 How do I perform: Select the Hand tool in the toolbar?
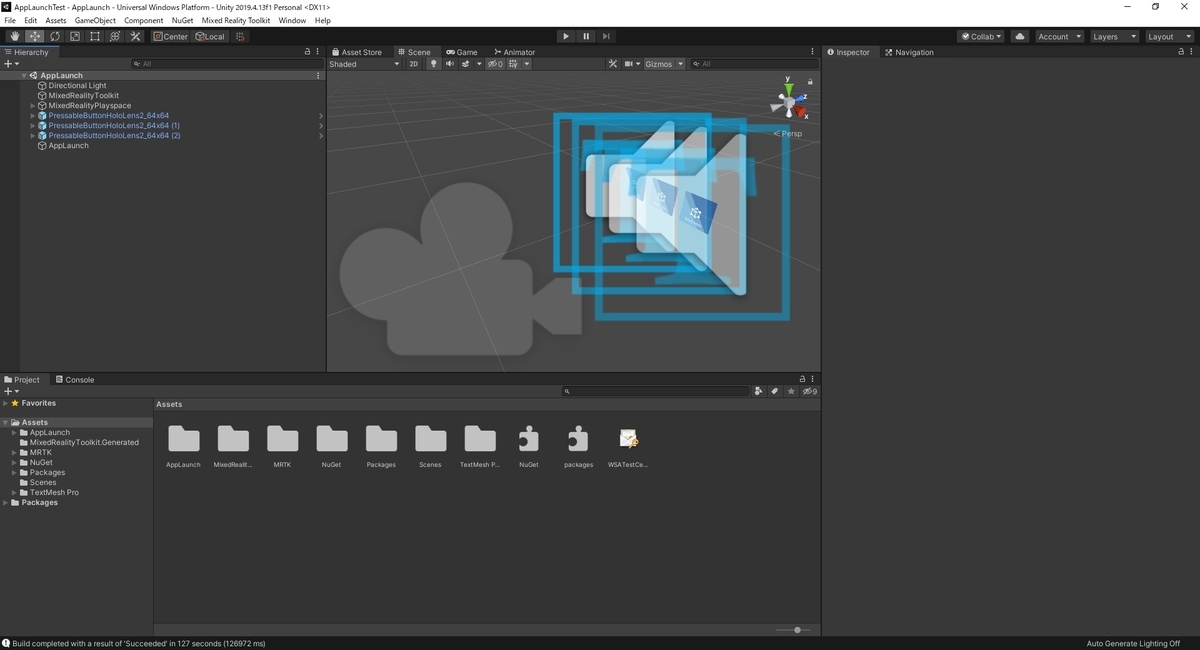(15, 36)
